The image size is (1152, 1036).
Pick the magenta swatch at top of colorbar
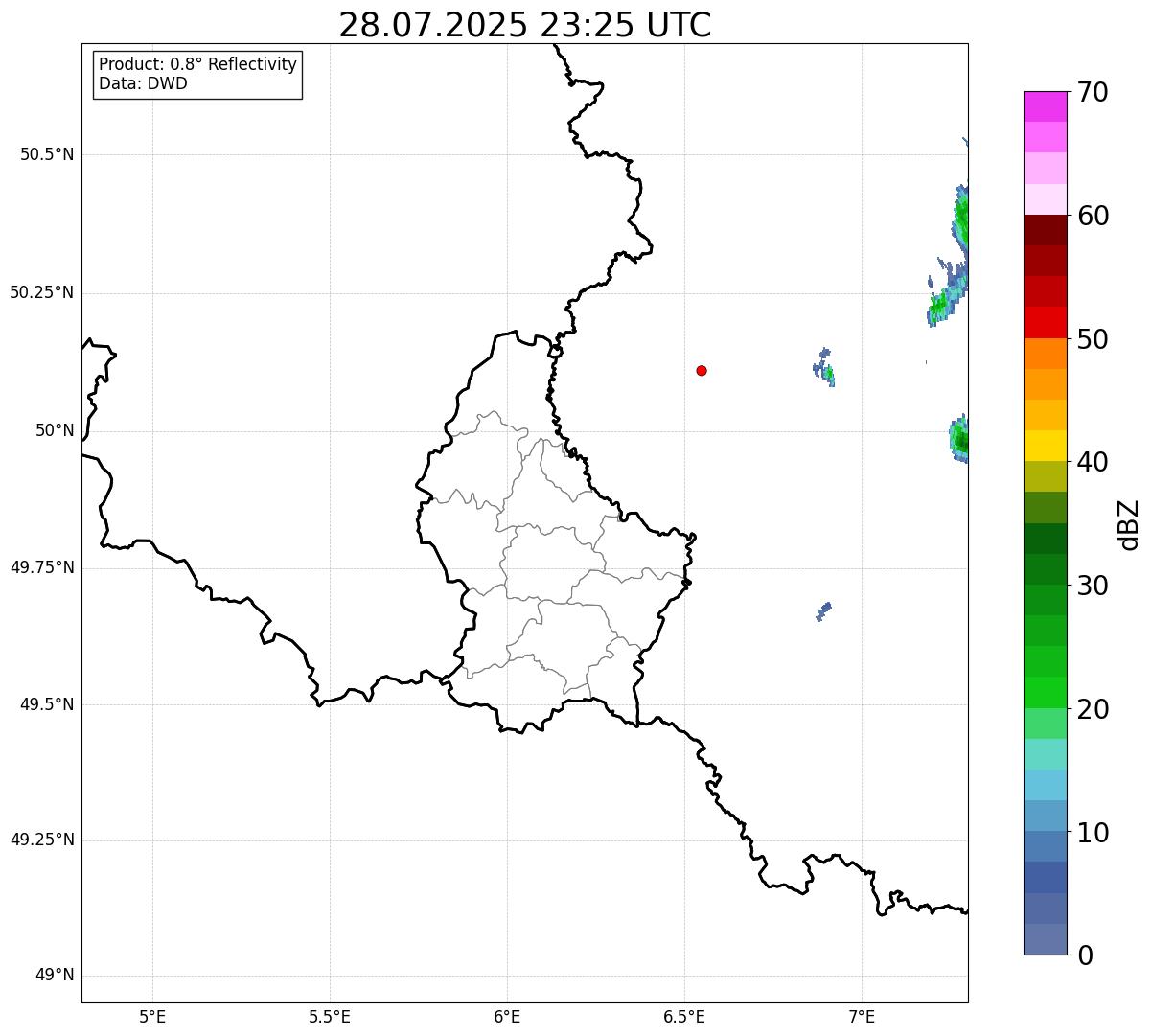coord(1045,106)
